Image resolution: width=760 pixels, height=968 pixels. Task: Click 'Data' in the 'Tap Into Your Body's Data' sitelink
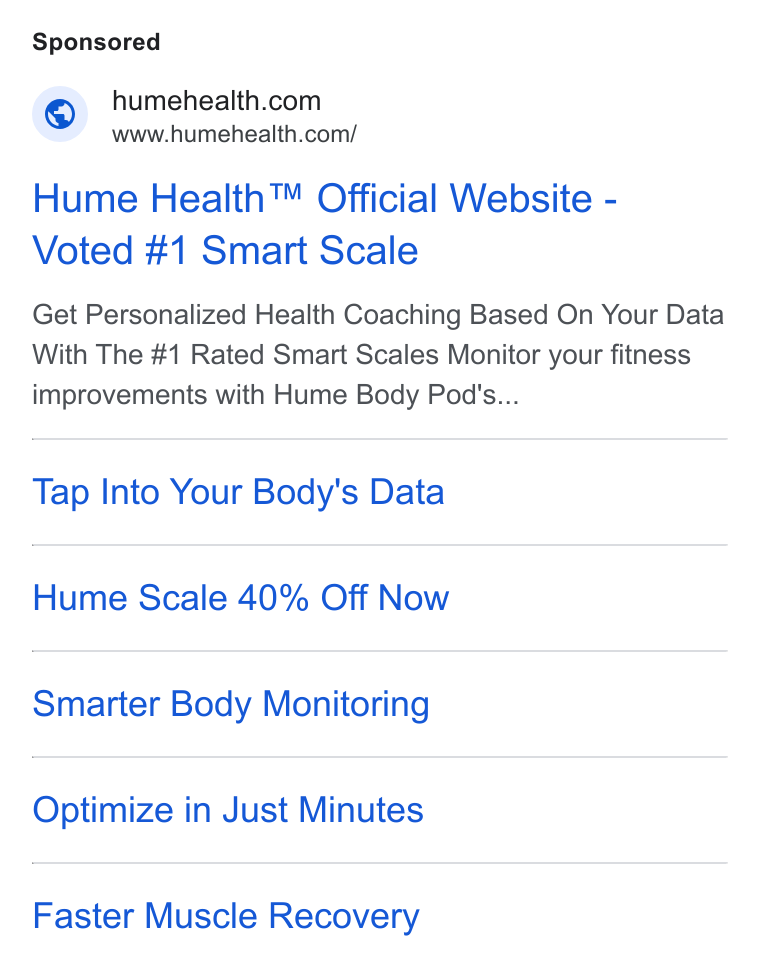(x=407, y=492)
